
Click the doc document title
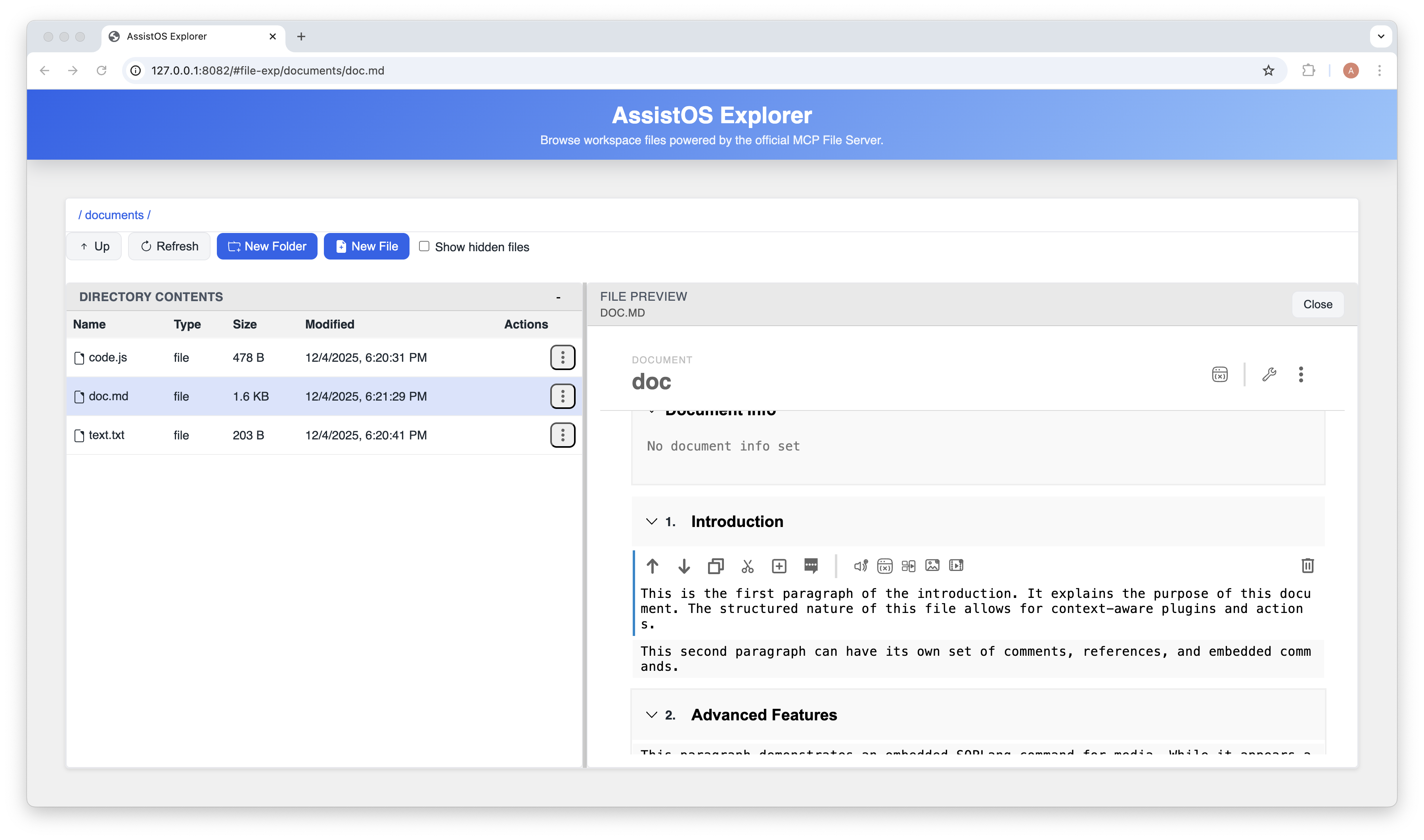651,382
